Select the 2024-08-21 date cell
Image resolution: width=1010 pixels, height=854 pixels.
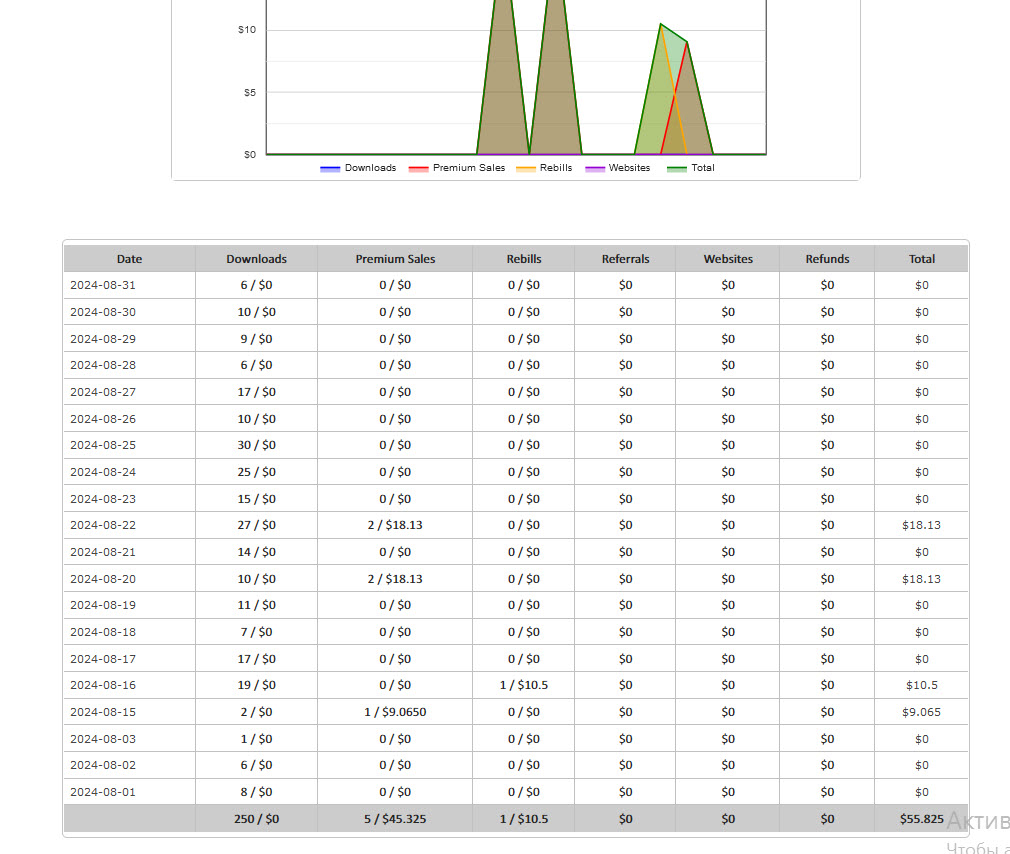(129, 553)
